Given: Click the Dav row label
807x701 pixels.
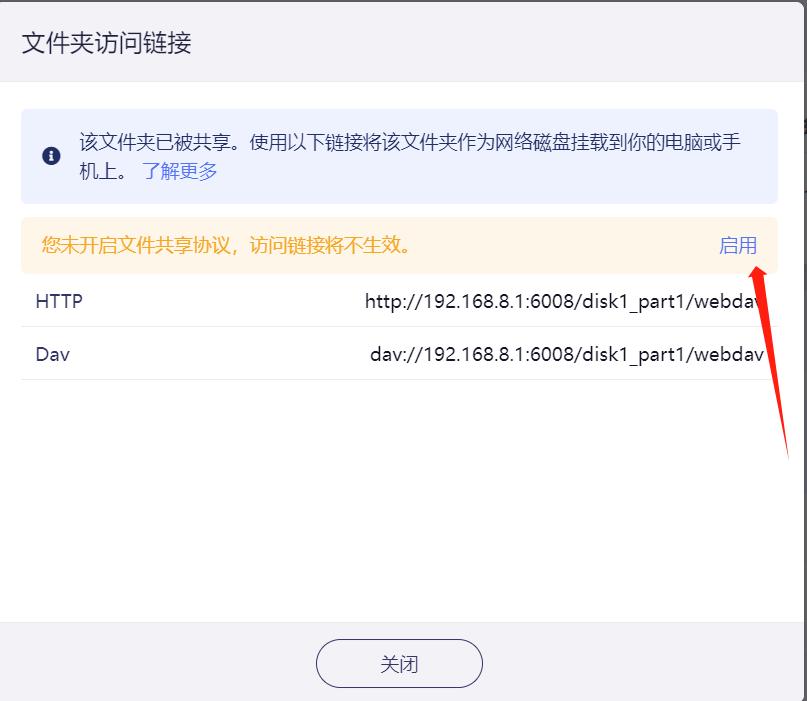Looking at the screenshot, I should [53, 355].
